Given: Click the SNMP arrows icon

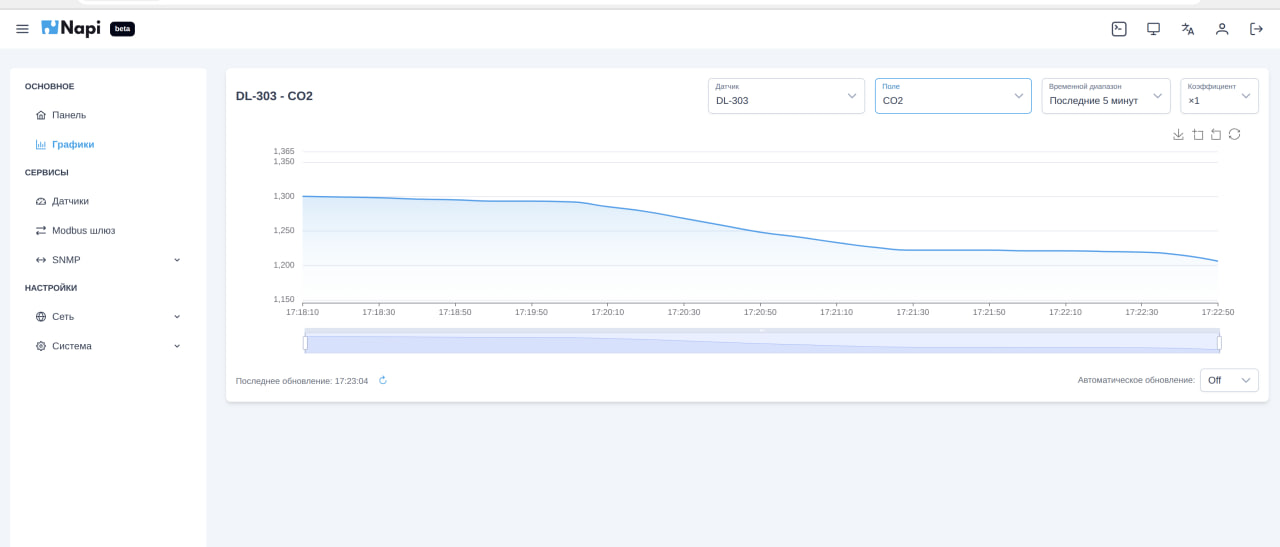Looking at the screenshot, I should click(41, 260).
